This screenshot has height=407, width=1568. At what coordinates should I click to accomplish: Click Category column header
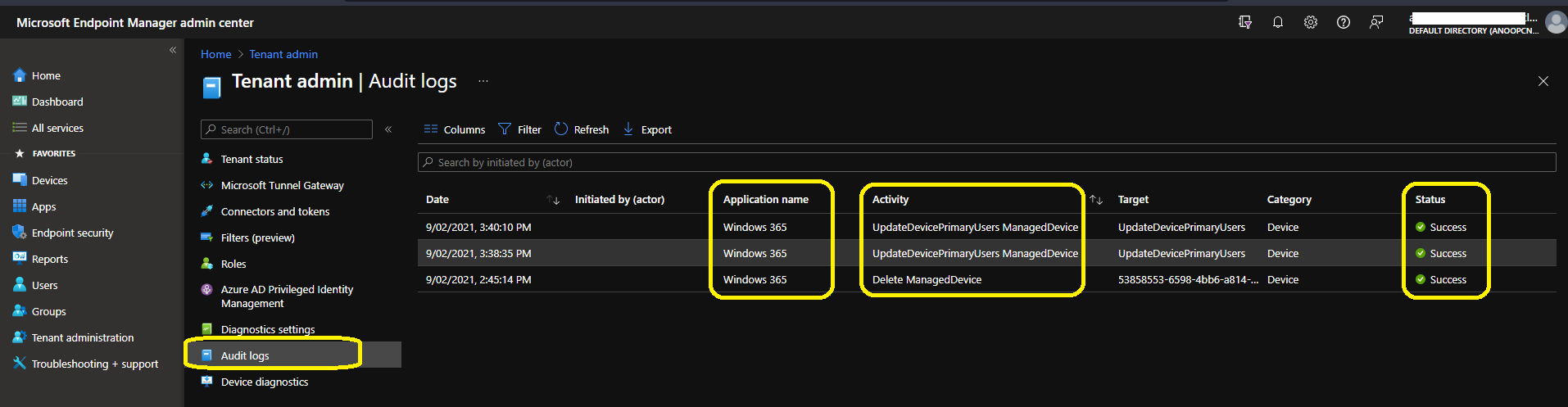(x=1289, y=199)
